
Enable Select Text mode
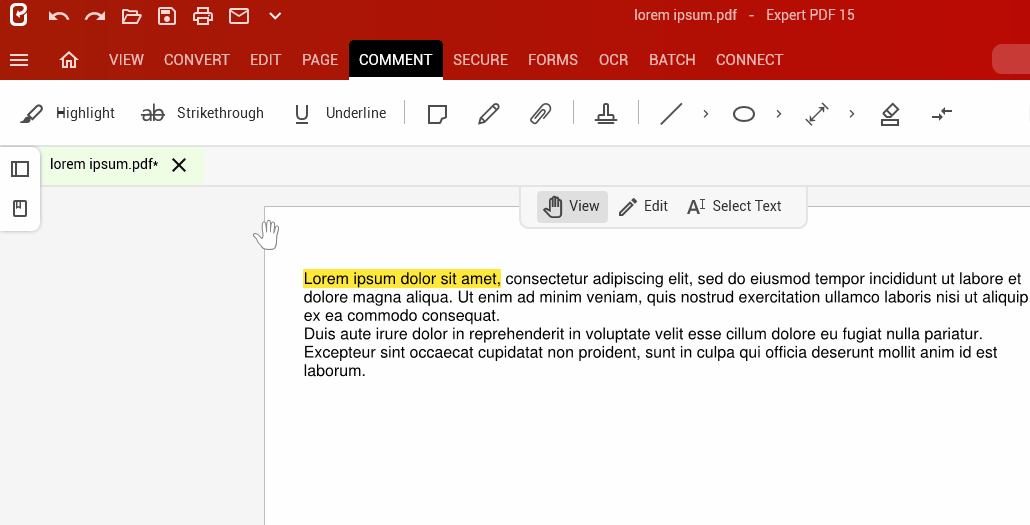coord(734,207)
